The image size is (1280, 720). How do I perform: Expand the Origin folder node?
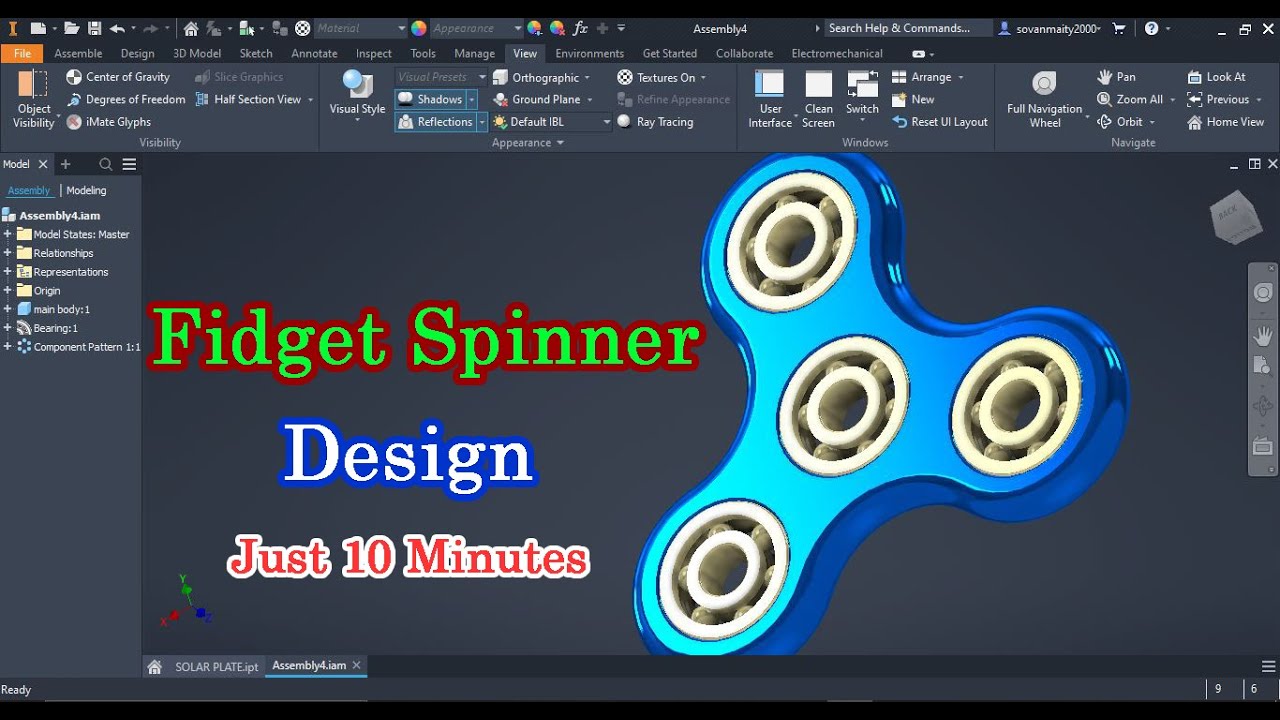[7, 291]
